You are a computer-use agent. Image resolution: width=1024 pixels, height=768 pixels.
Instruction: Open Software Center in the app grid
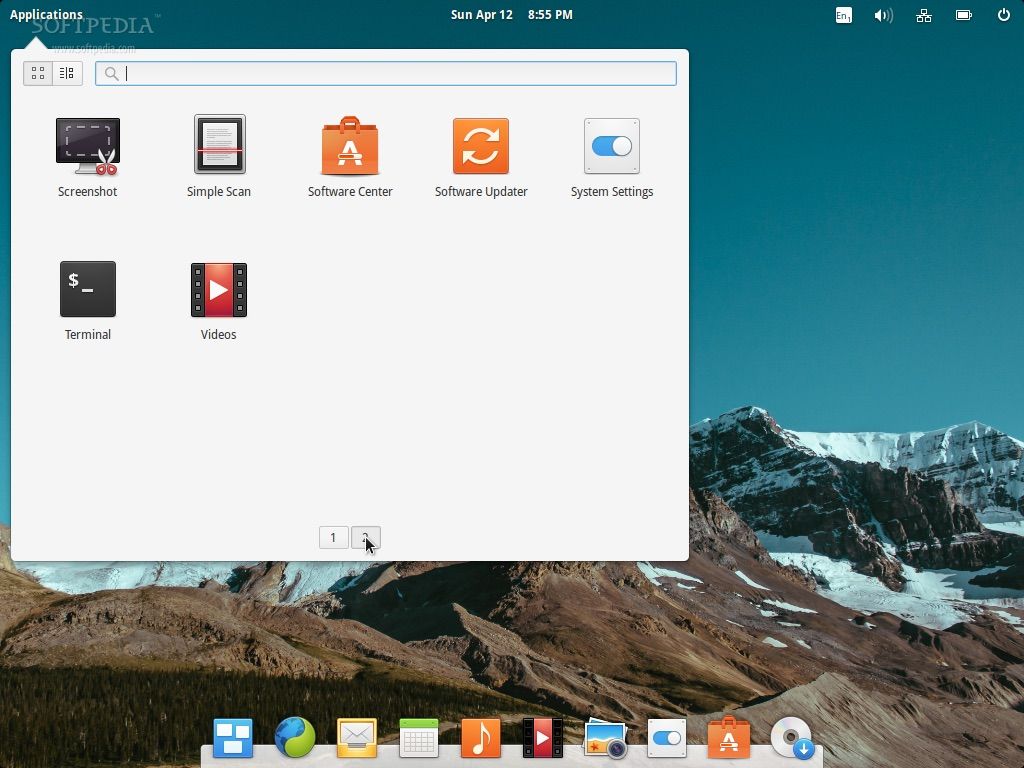click(x=350, y=146)
